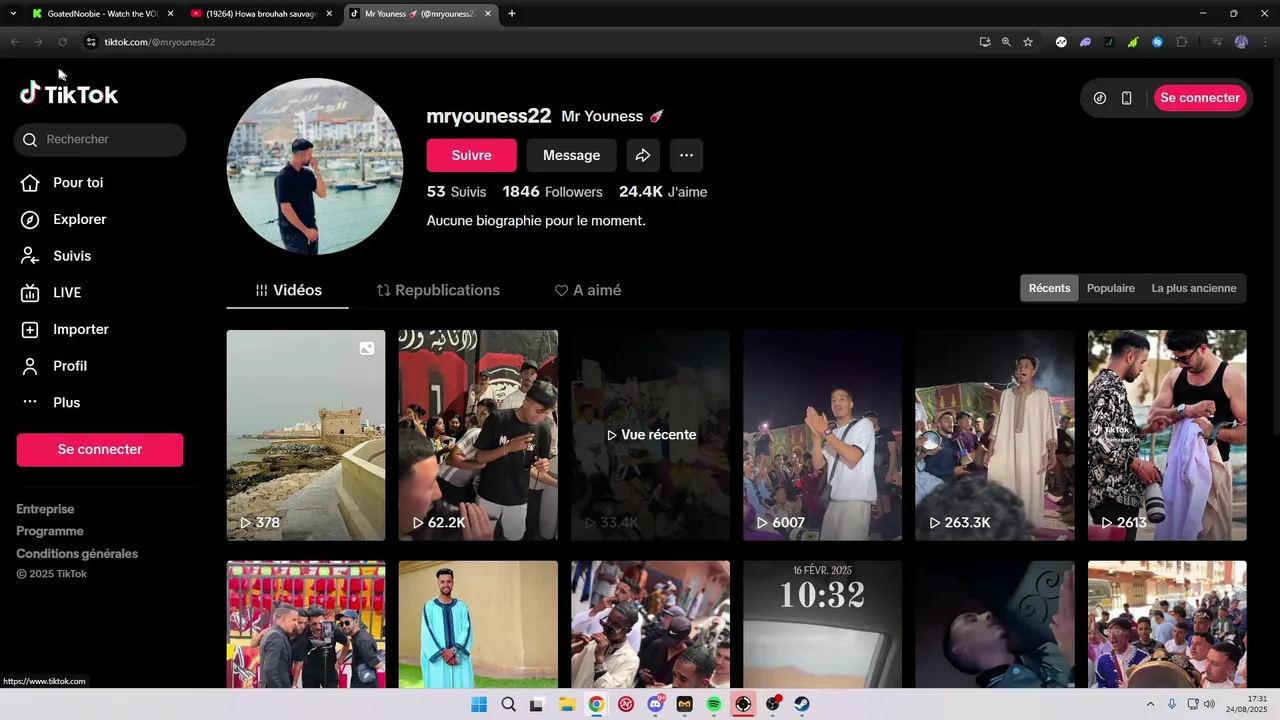This screenshot has width=1280, height=720.
Task: Click the Shazam extension icon
Action: point(1157,42)
